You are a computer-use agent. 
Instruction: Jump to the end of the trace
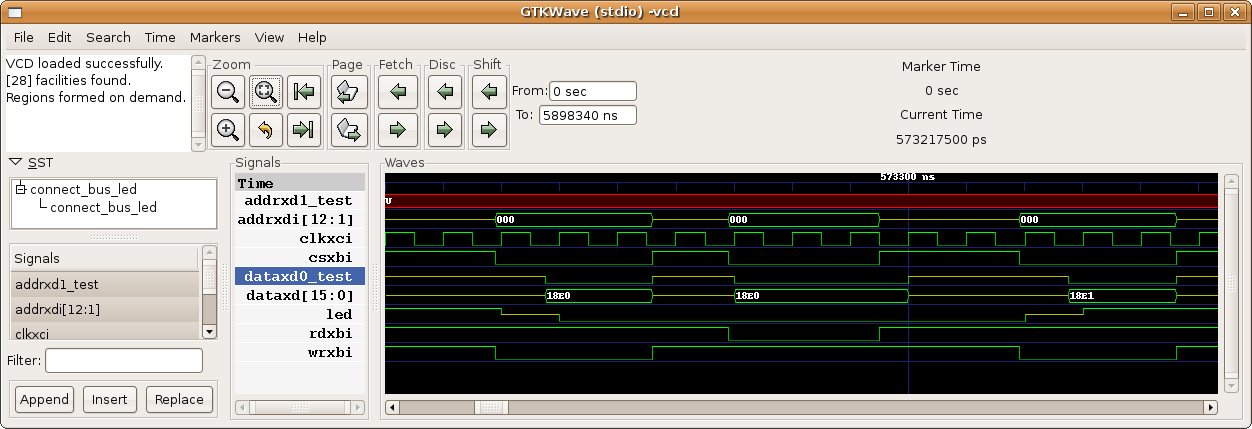click(302, 129)
